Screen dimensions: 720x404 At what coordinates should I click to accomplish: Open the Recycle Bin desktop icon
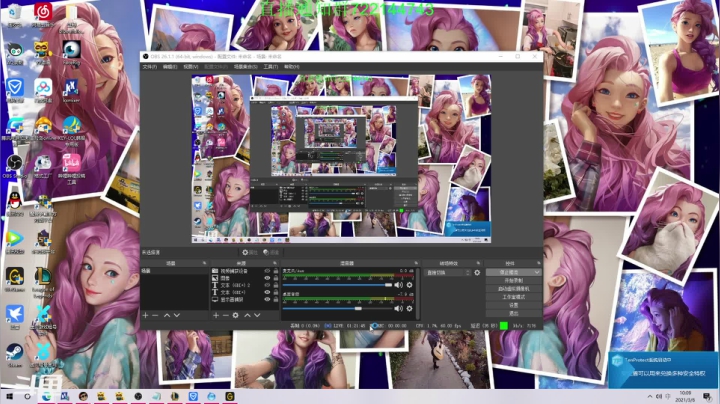[14, 15]
